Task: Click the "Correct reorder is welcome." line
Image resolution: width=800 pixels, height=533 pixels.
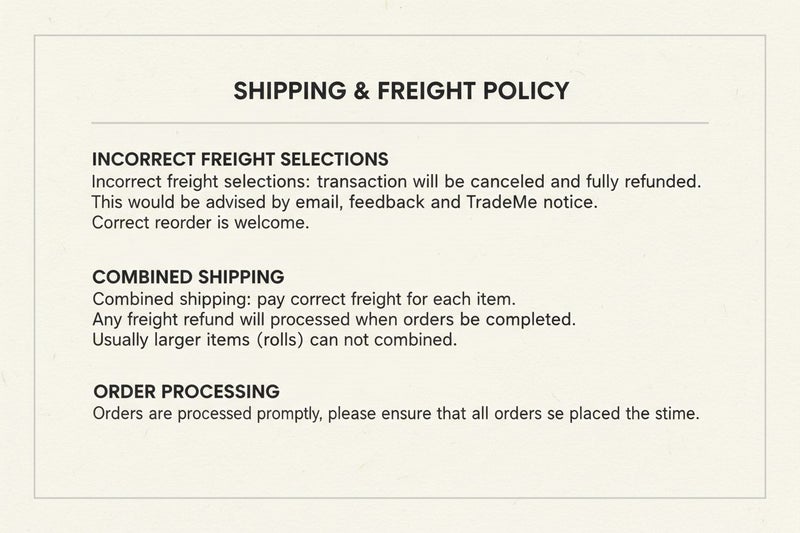Action: [200, 223]
